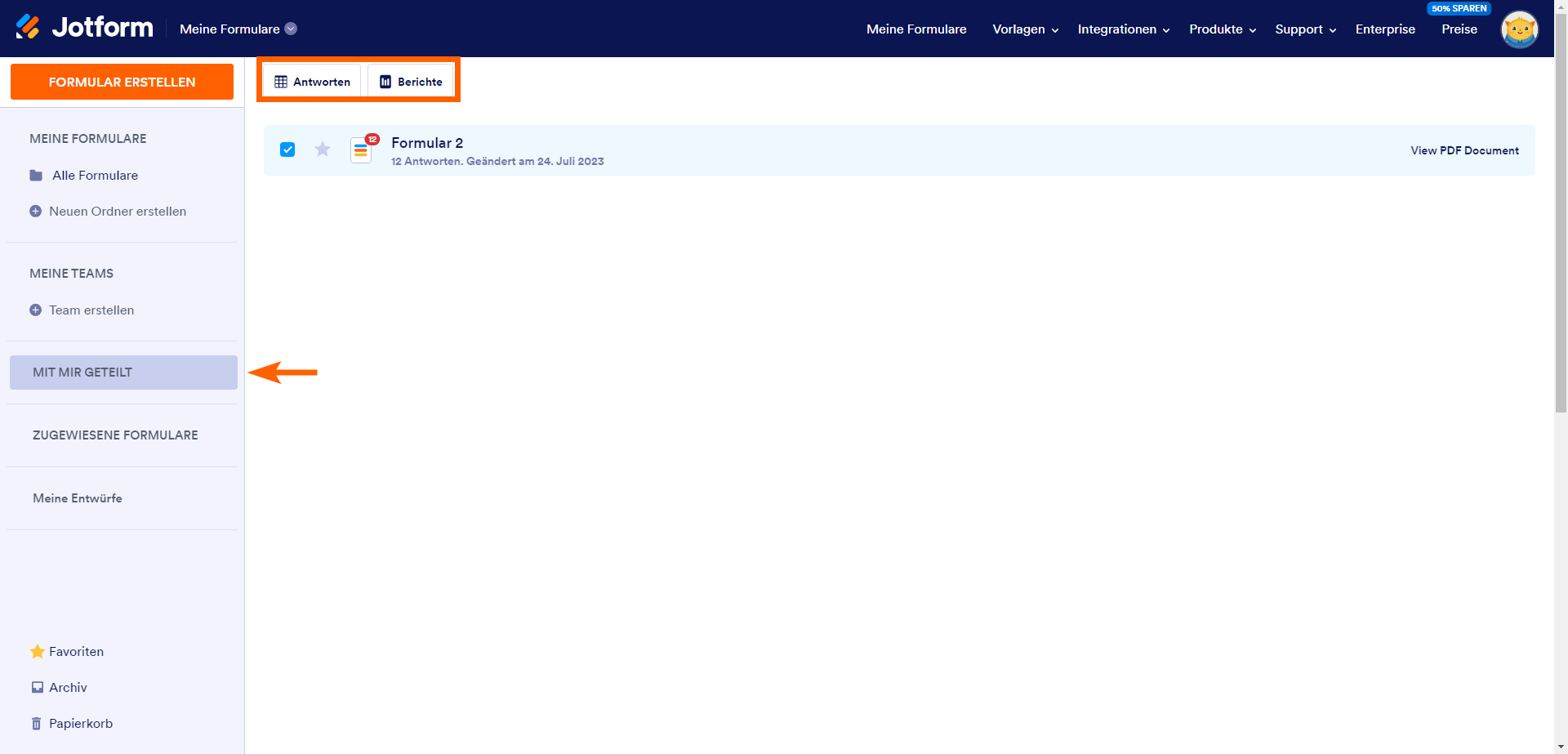1568x754 pixels.
Task: Open Favoriten in the sidebar
Action: tap(67, 651)
